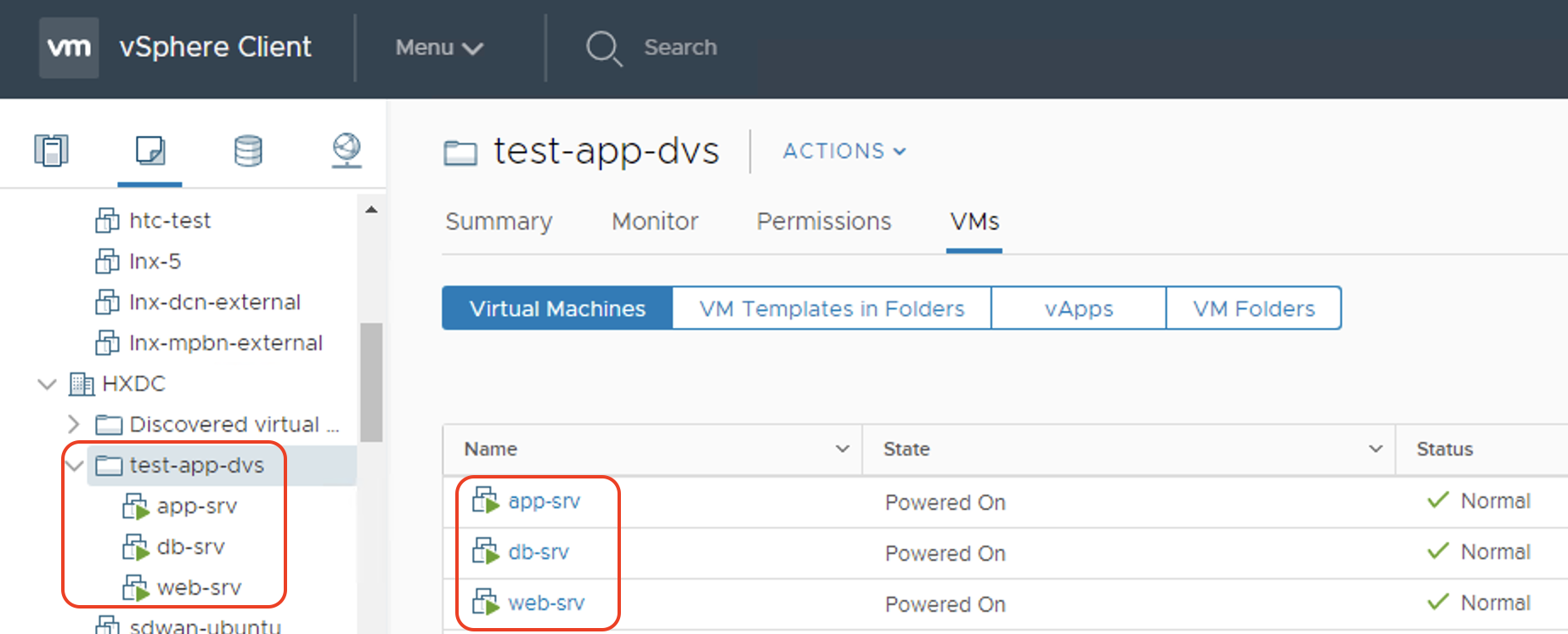
Task: Click the HXDC datacenter icon
Action: (x=82, y=384)
